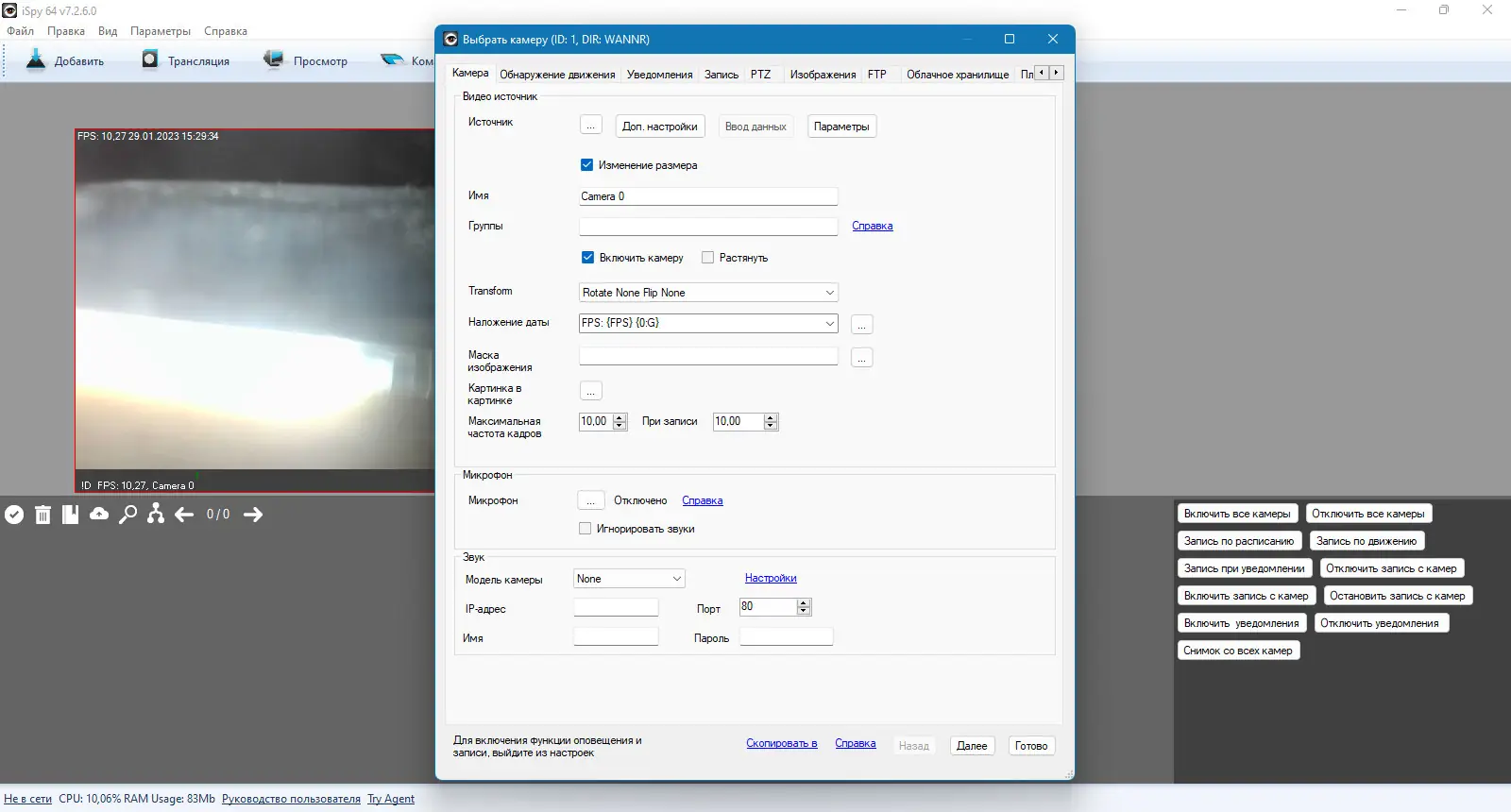
Task: Click the Снимок со всех камер button
Action: (x=1238, y=651)
